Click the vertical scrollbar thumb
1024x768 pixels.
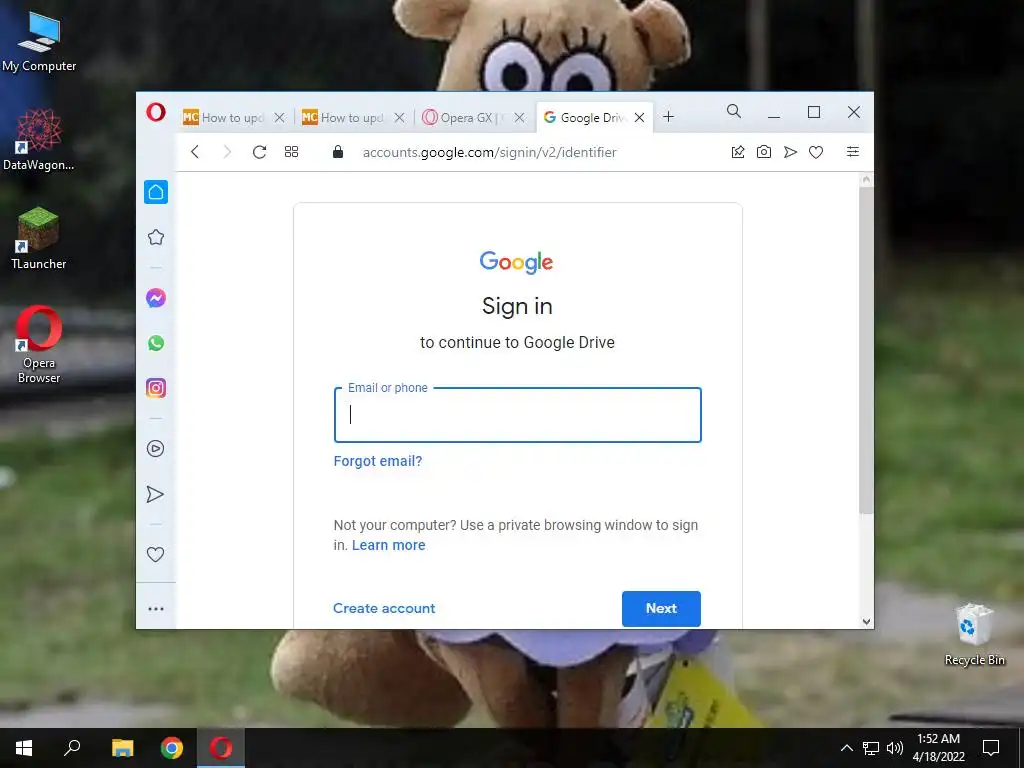point(867,350)
